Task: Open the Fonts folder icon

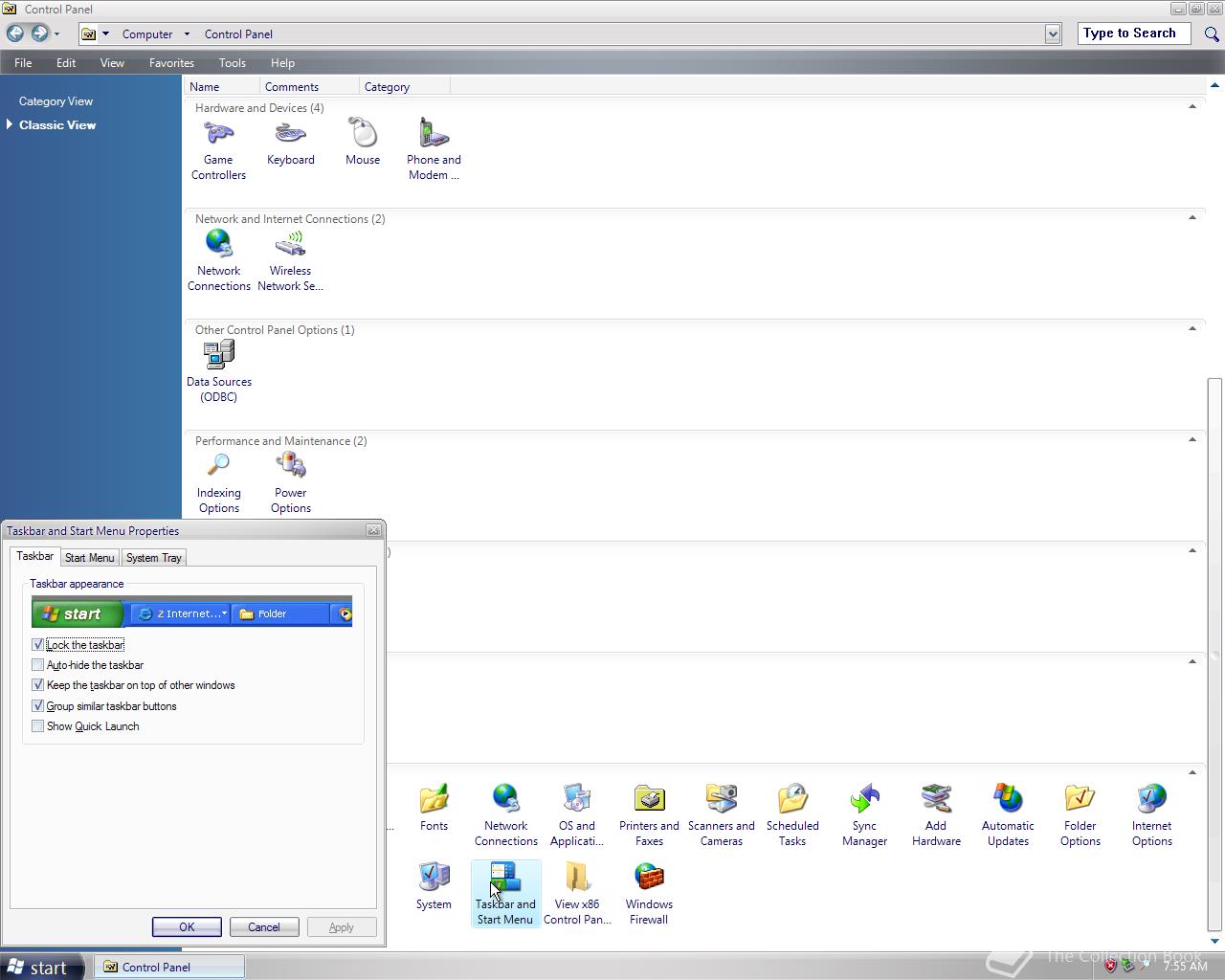Action: (434, 809)
